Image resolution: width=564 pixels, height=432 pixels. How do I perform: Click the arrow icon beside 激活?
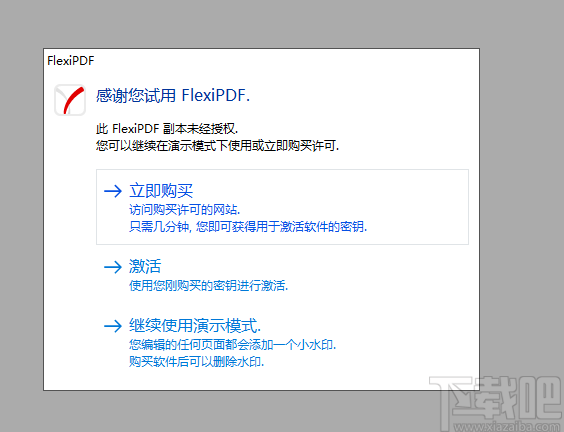113,267
